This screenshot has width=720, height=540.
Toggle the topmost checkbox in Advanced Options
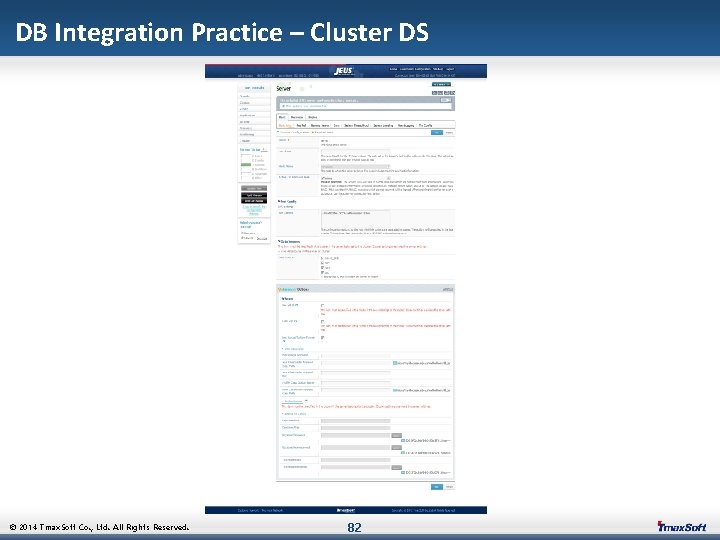tap(322, 305)
